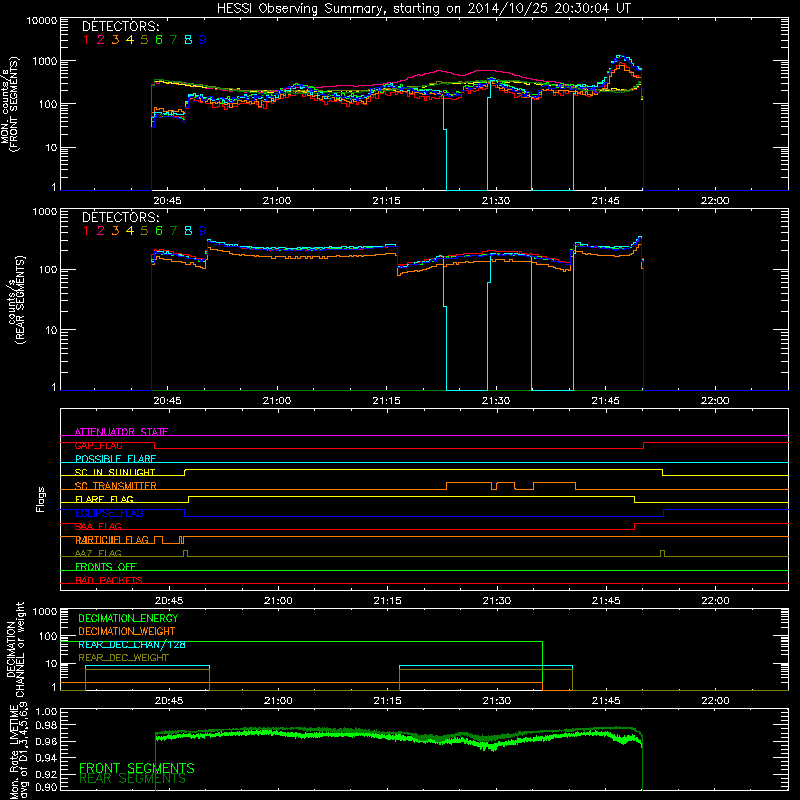800x800 pixels.
Task: Click the SC_TRANSMITTER flag label
Action: coord(115,486)
